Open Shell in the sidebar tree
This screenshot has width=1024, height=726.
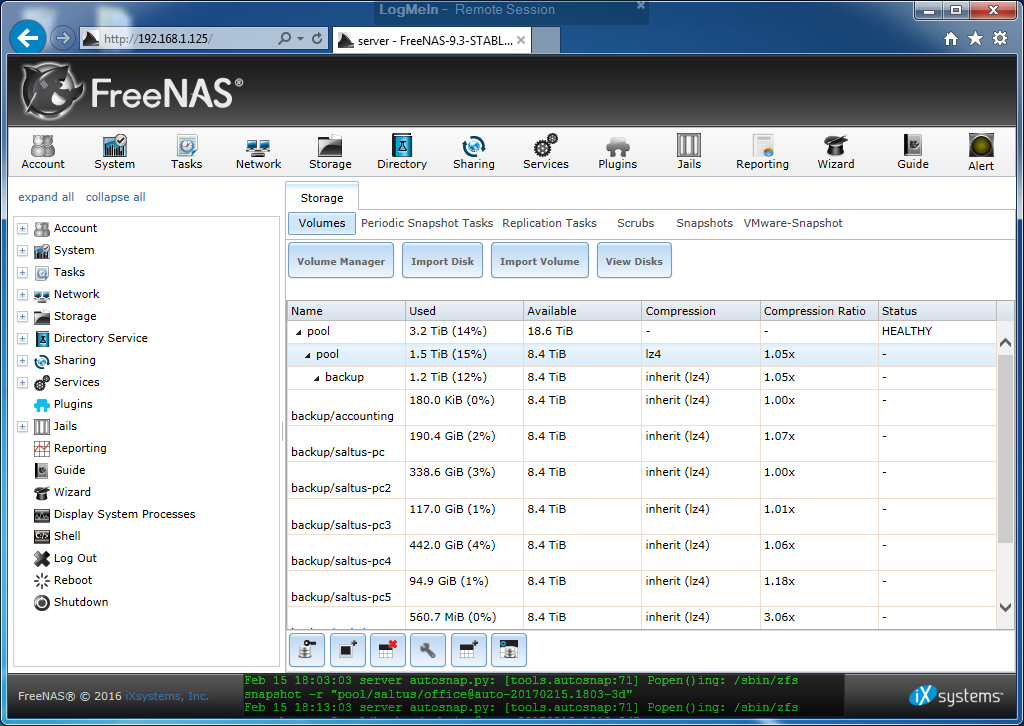(x=67, y=536)
